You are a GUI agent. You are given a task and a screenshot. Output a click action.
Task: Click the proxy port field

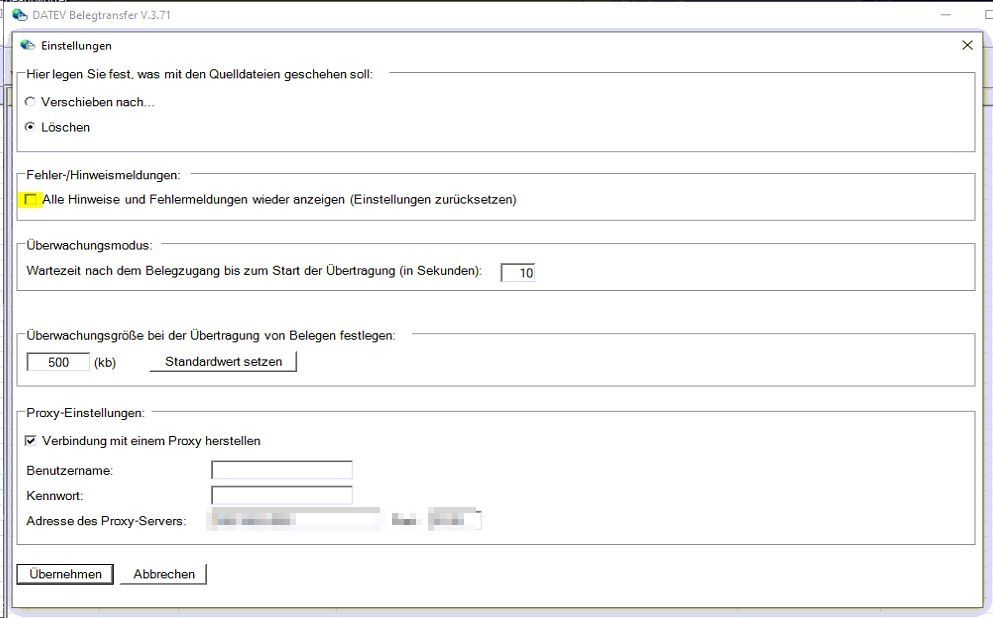click(454, 520)
